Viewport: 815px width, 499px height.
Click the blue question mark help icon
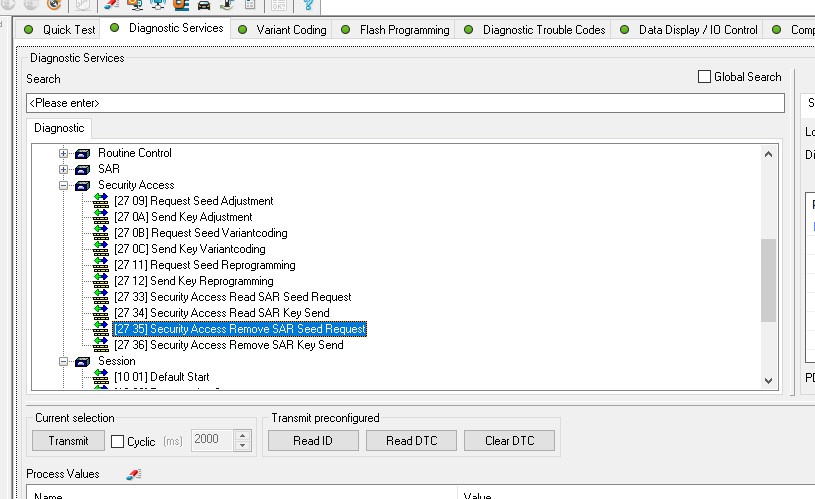point(309,5)
